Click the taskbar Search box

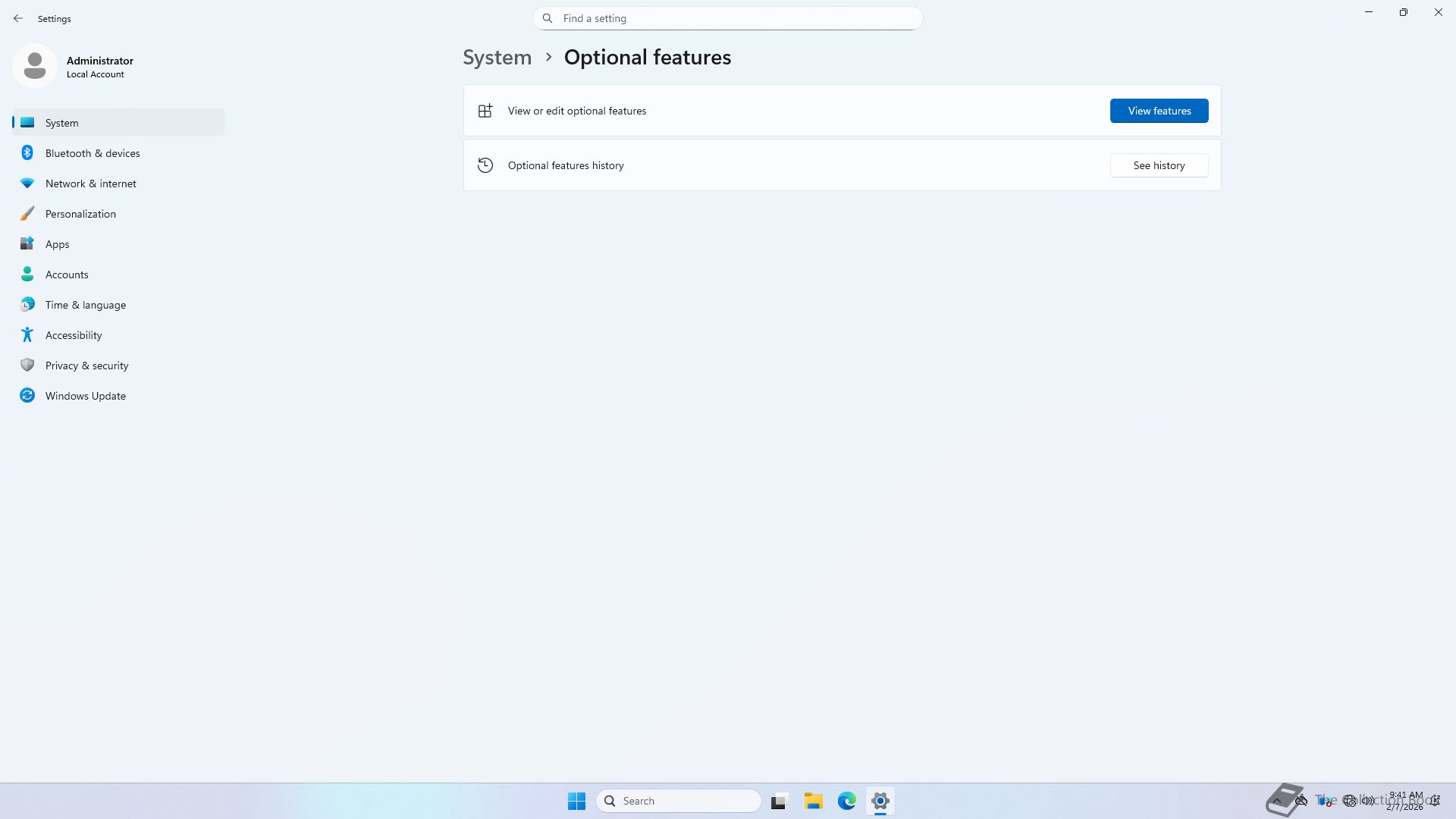click(x=679, y=801)
